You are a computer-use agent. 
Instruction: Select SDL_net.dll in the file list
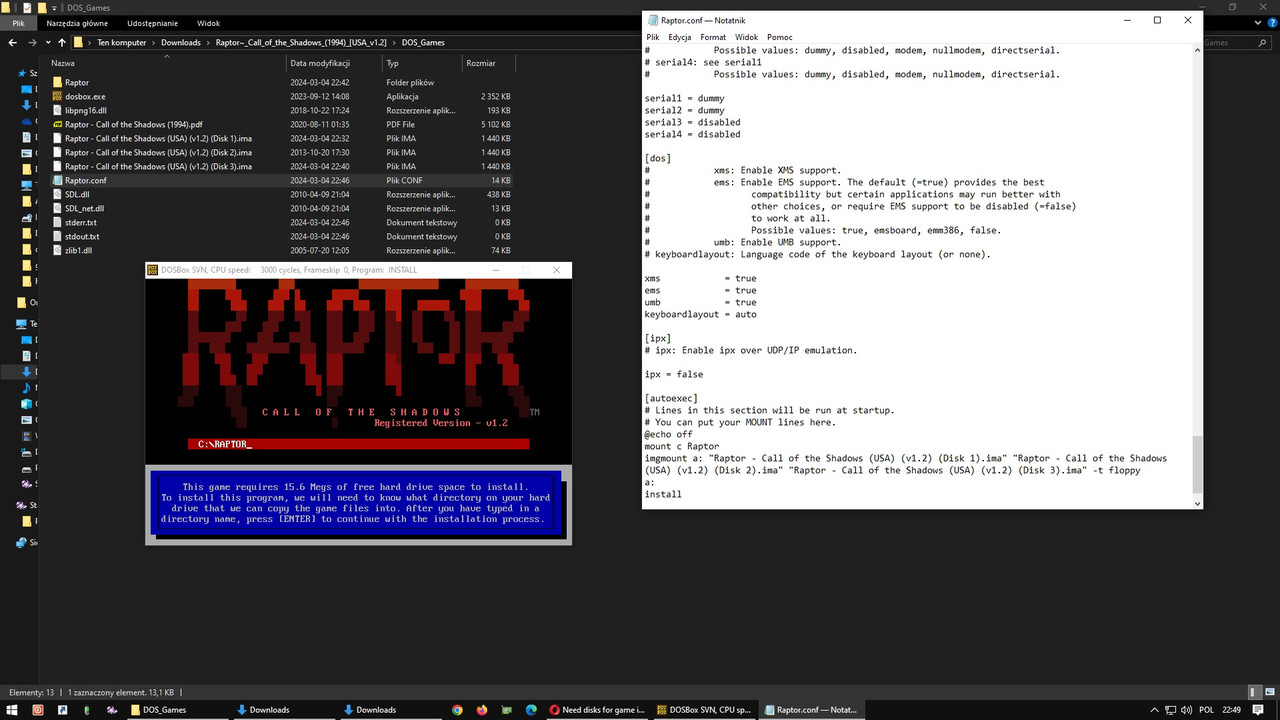84,209
